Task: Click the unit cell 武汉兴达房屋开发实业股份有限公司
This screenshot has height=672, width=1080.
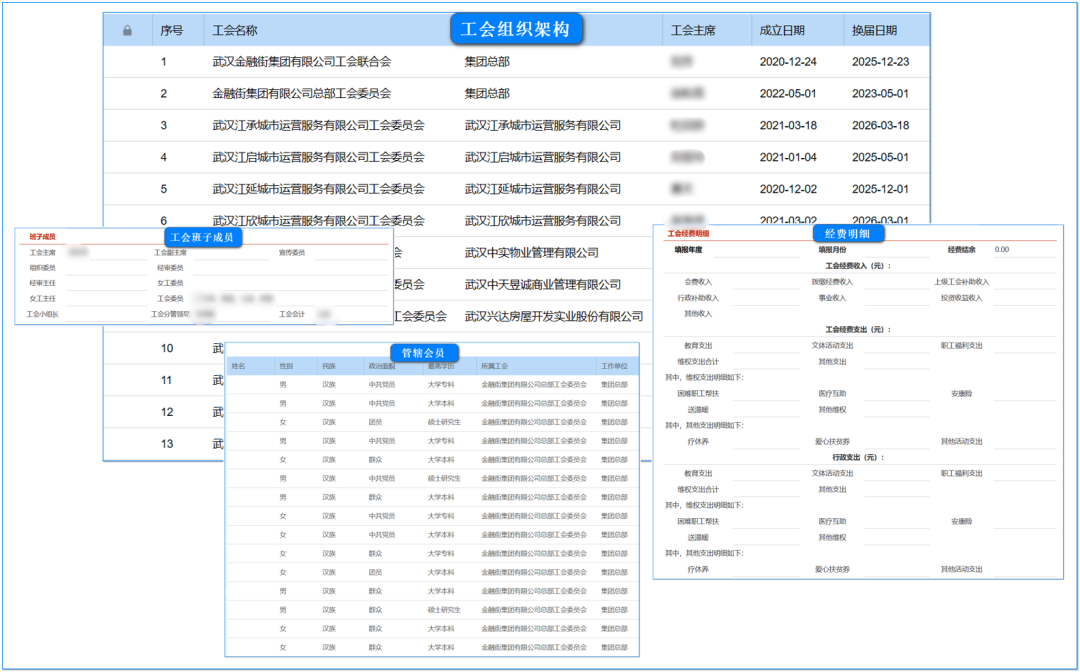Action: click(x=554, y=316)
